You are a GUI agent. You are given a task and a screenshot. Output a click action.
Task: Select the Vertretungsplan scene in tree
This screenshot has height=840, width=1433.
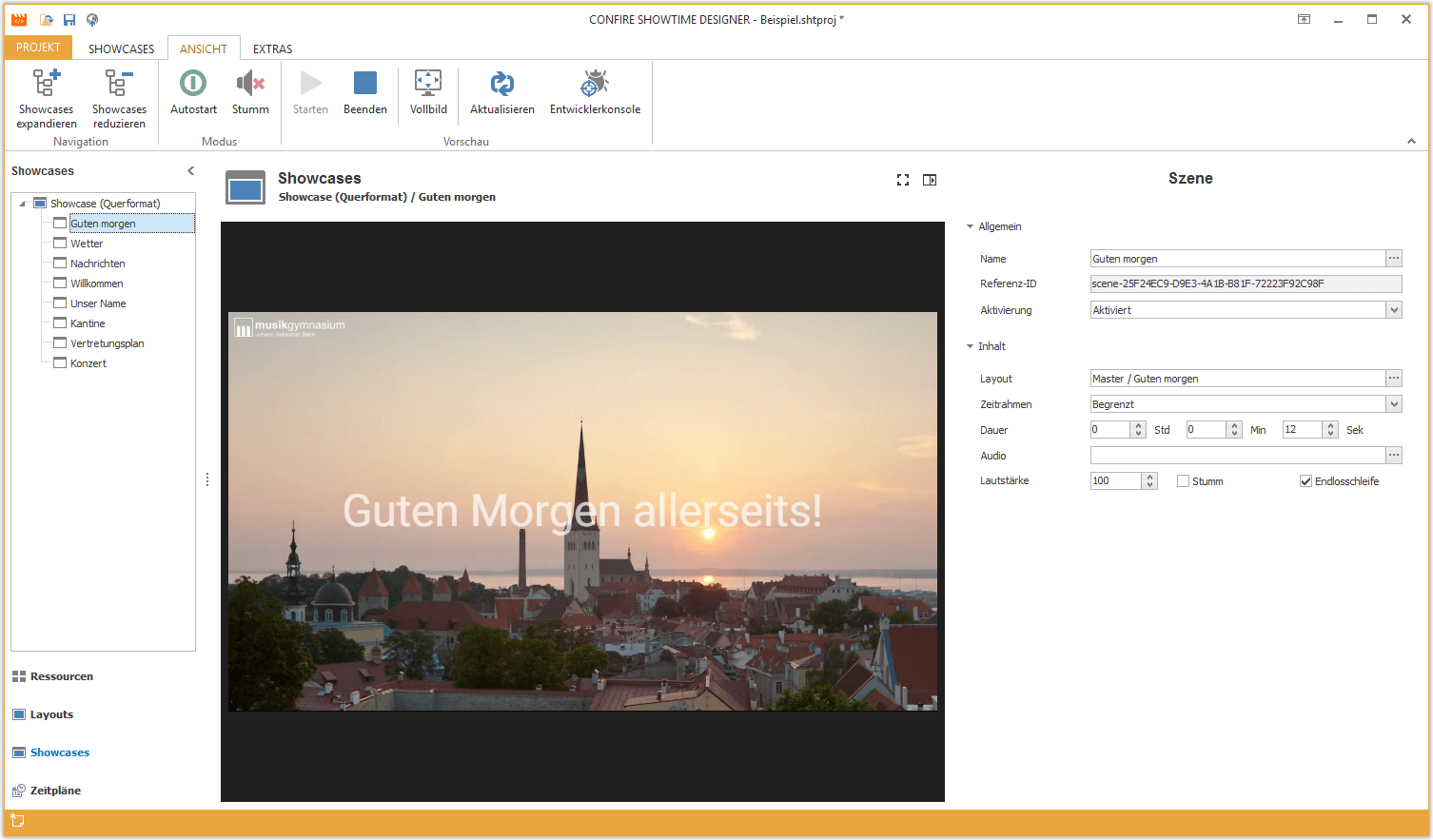(107, 343)
